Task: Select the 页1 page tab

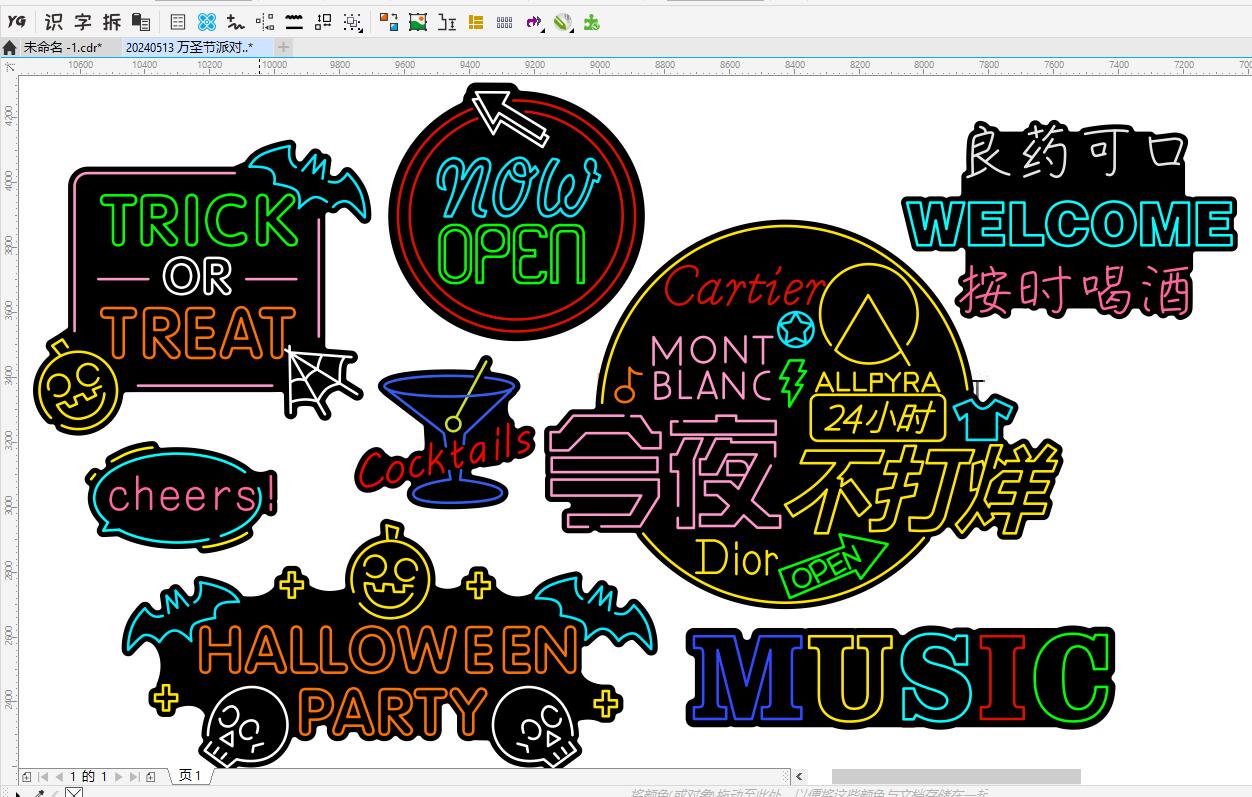Action: pos(191,776)
